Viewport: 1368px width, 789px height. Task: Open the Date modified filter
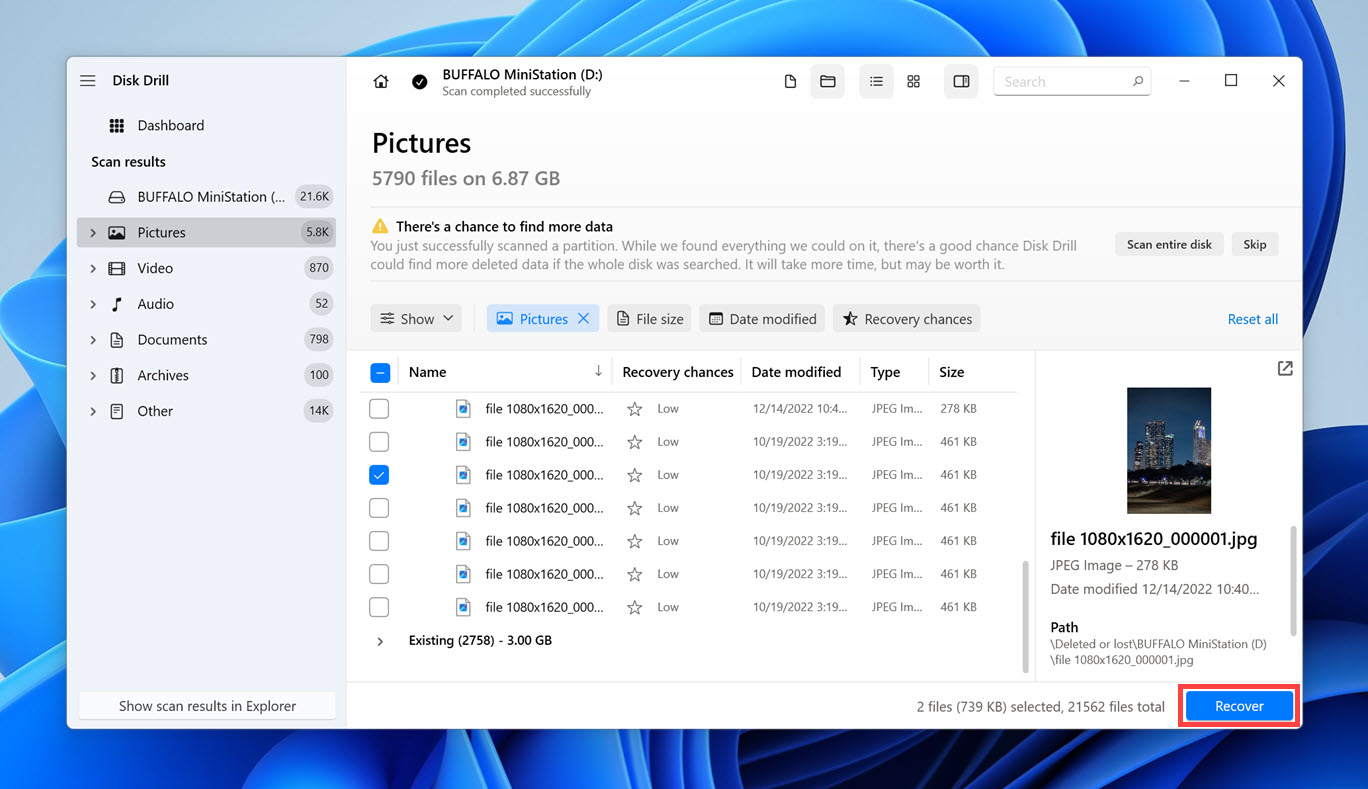click(762, 319)
